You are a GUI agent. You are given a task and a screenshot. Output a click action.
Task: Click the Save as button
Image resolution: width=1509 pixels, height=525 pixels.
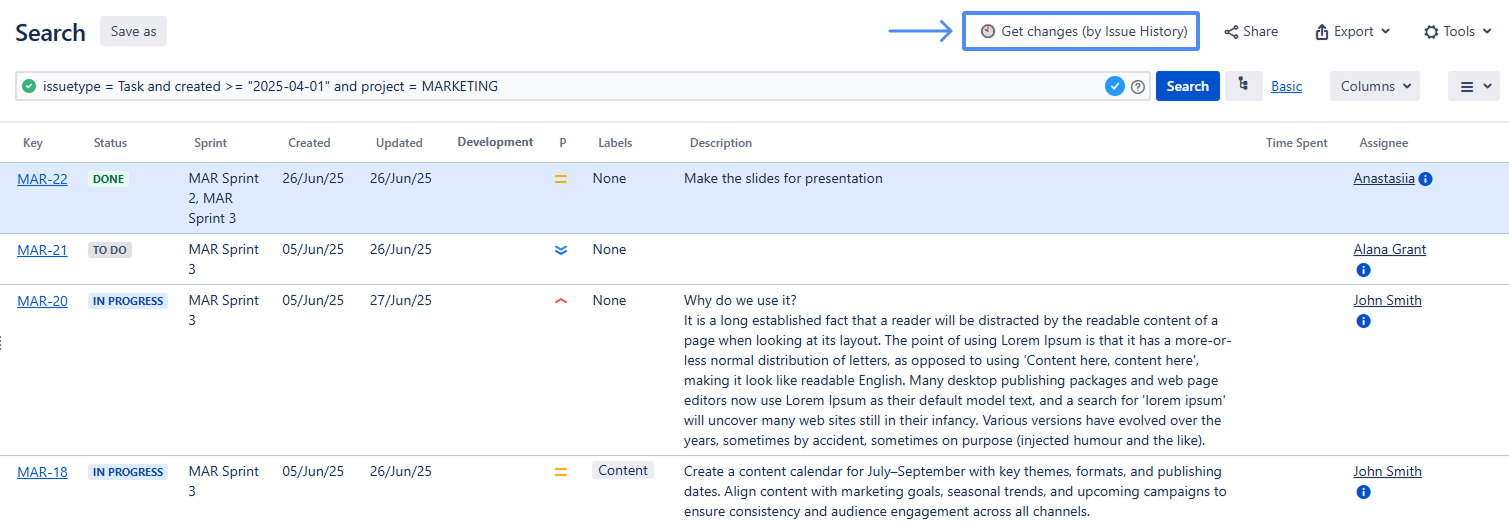(133, 32)
